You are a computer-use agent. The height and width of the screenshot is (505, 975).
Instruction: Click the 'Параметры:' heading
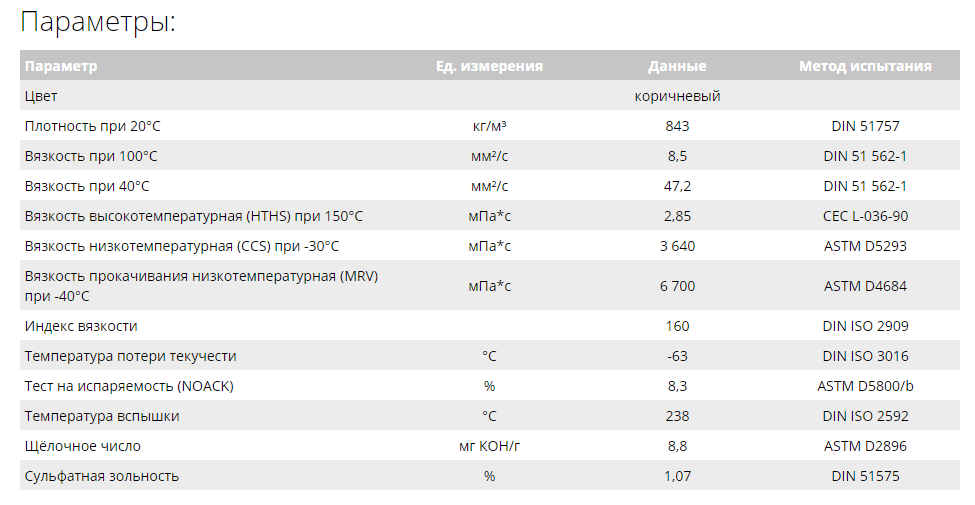(98, 23)
